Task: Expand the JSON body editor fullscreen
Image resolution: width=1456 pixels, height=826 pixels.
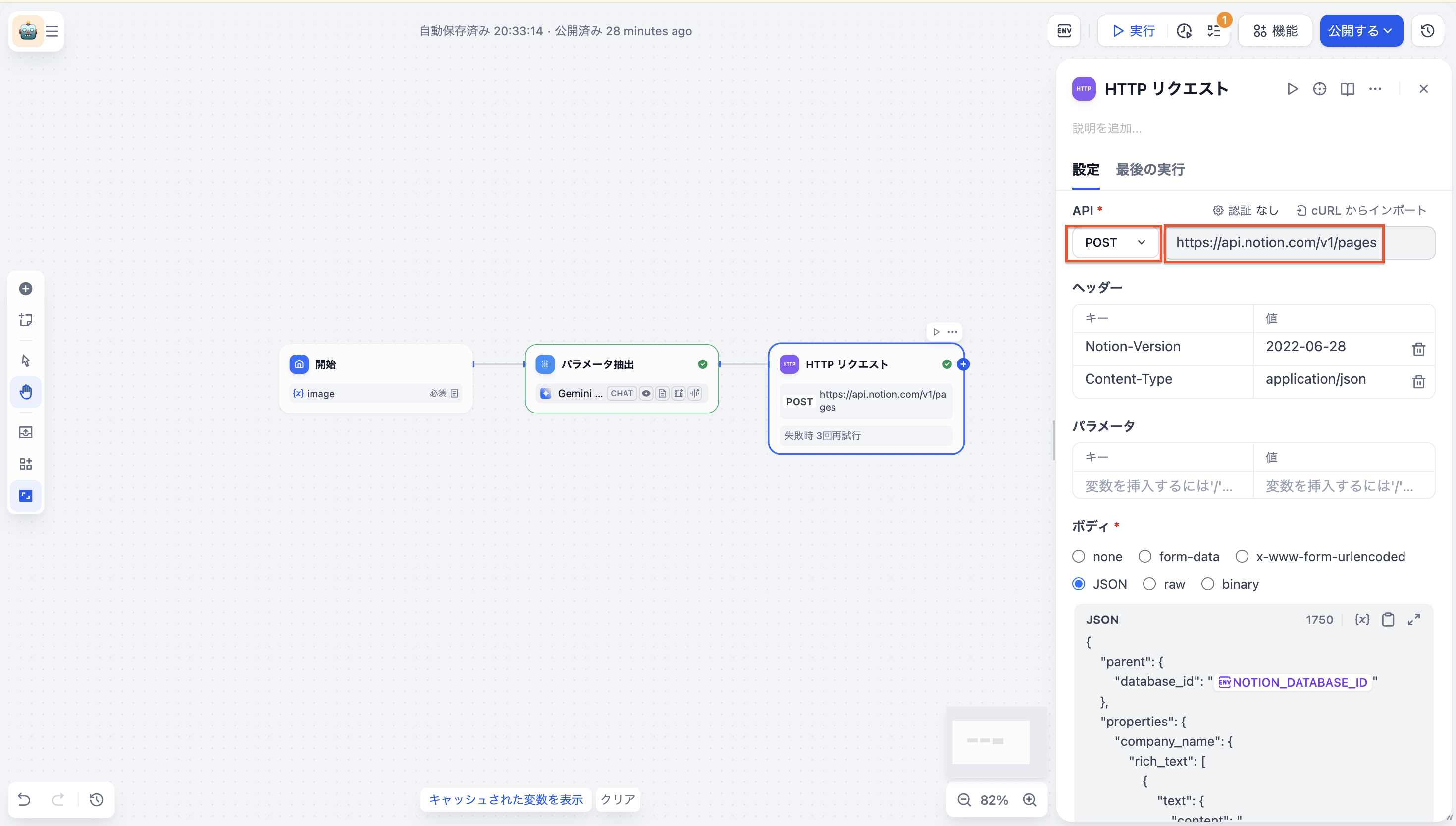Action: click(x=1413, y=619)
